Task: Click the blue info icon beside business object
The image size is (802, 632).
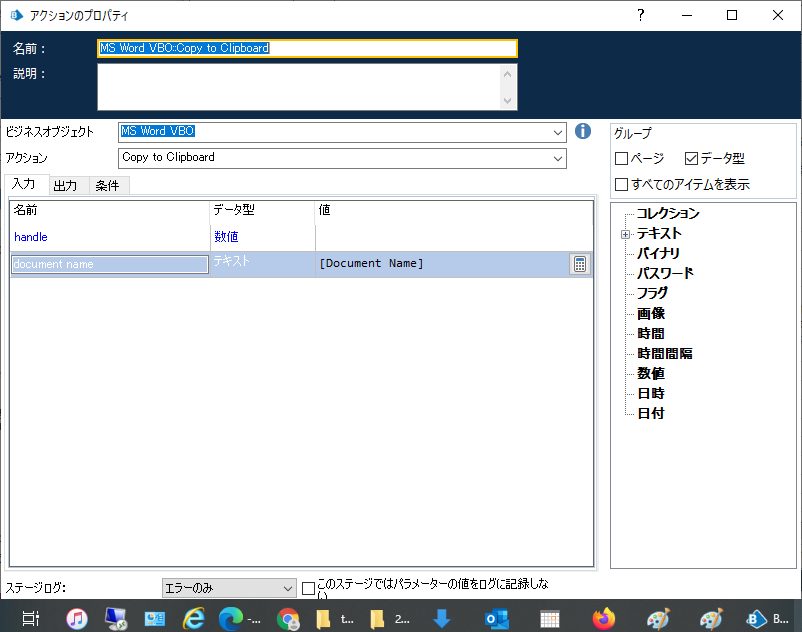Action: (x=583, y=132)
